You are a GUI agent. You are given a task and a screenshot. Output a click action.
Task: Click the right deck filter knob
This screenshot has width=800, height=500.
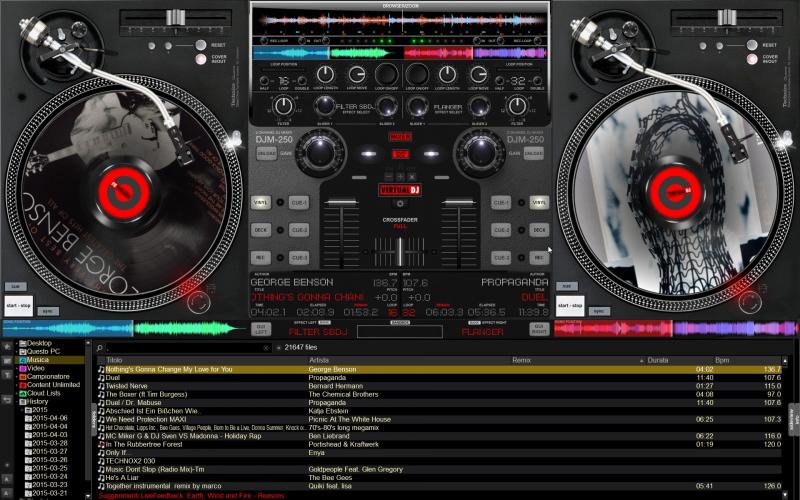(517, 106)
